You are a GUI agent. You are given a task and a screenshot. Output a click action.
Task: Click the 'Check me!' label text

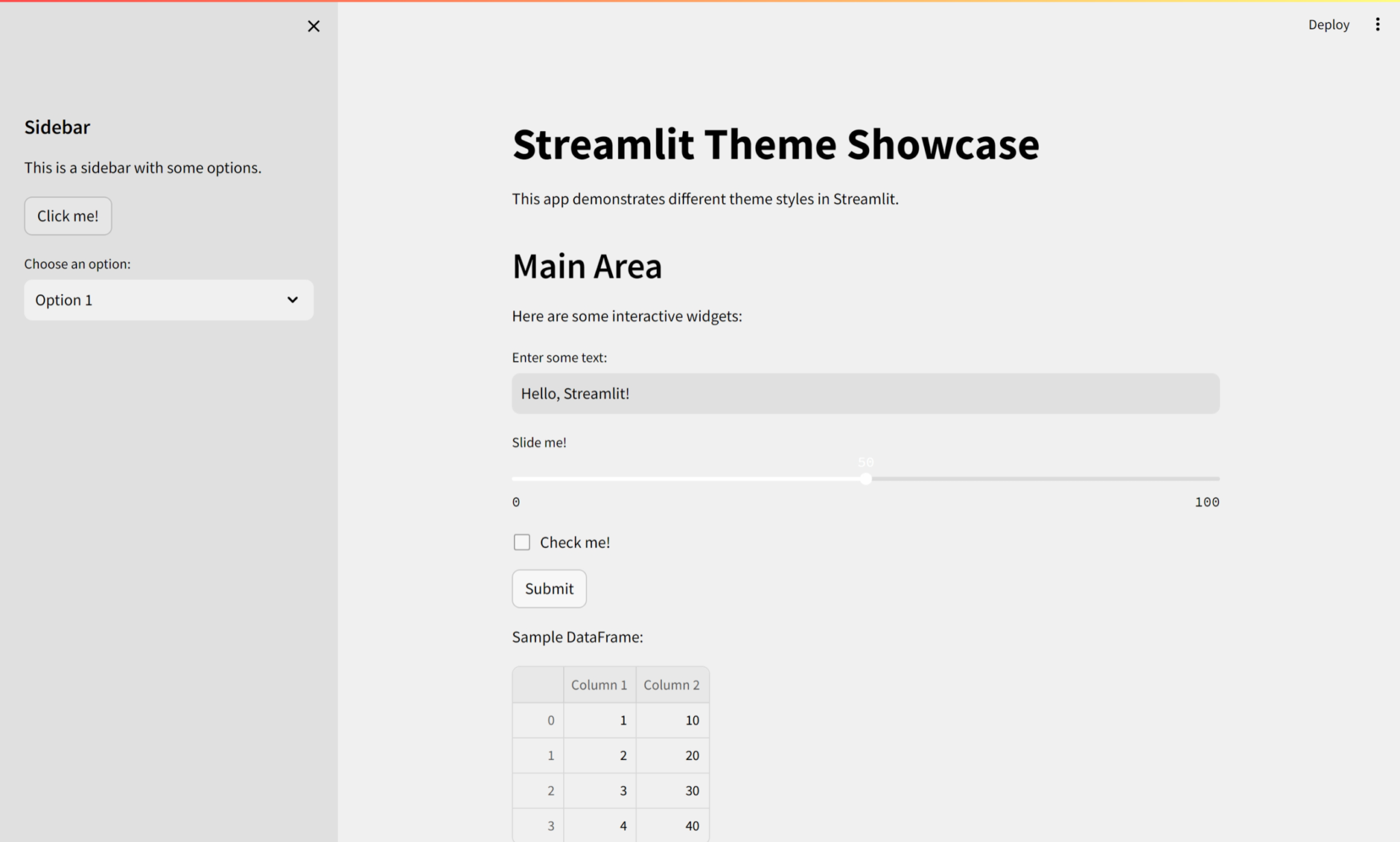pyautogui.click(x=575, y=542)
